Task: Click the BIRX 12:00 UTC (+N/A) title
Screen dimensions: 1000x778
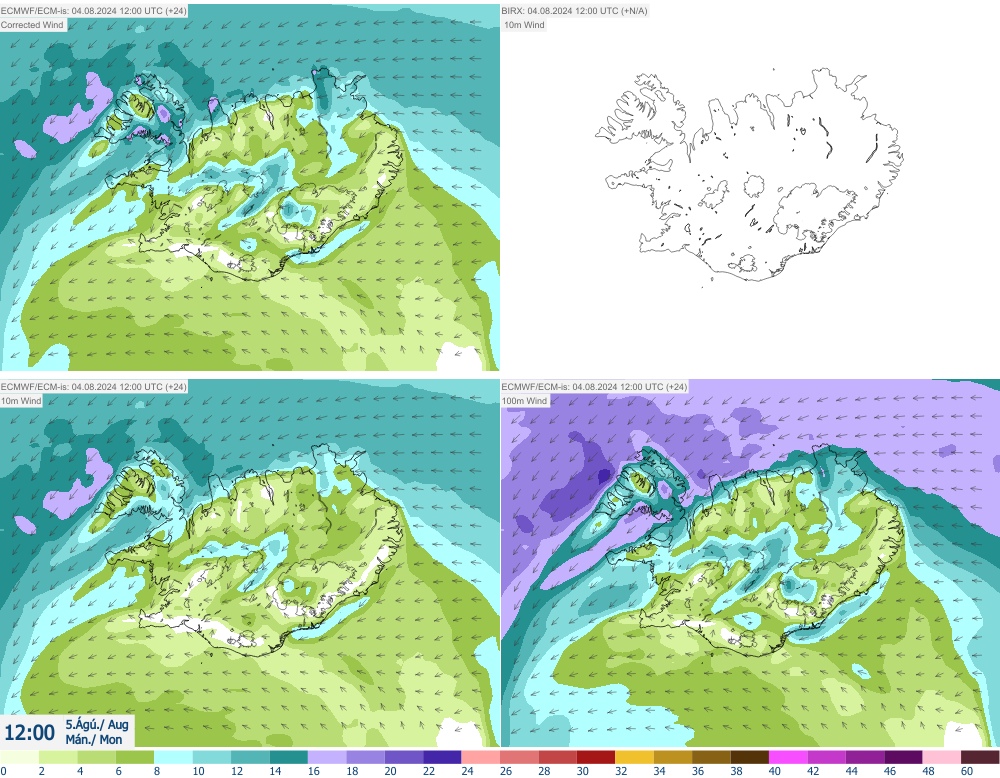Action: click(575, 11)
